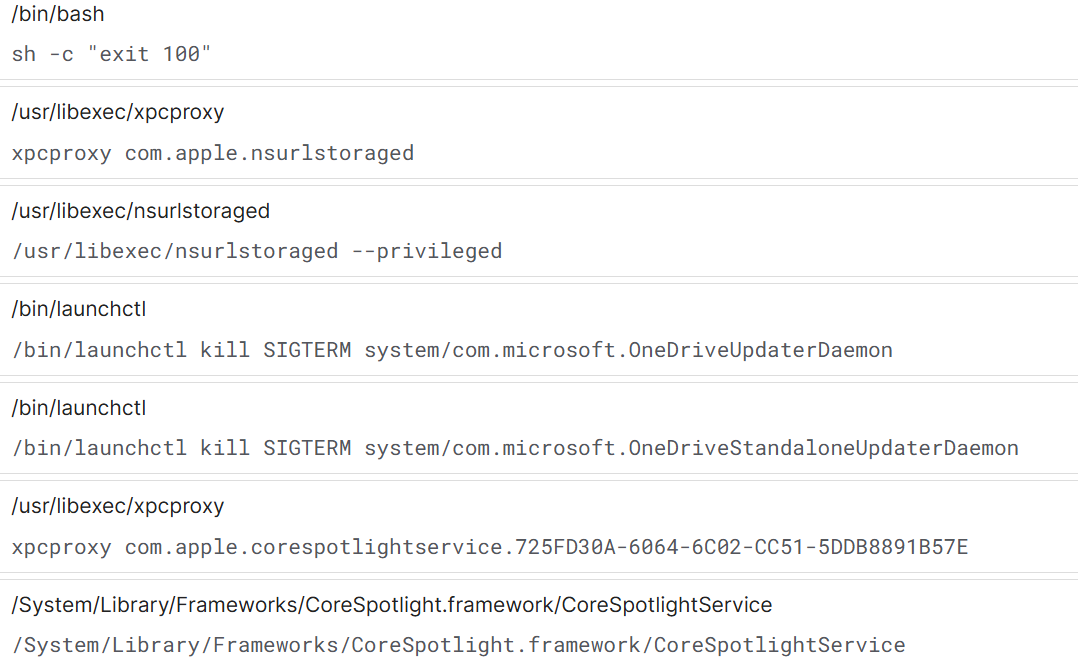Image resolution: width=1078 pixels, height=664 pixels.
Task: Select the monospace CoreSpotlightService command line
Action: coord(459,645)
